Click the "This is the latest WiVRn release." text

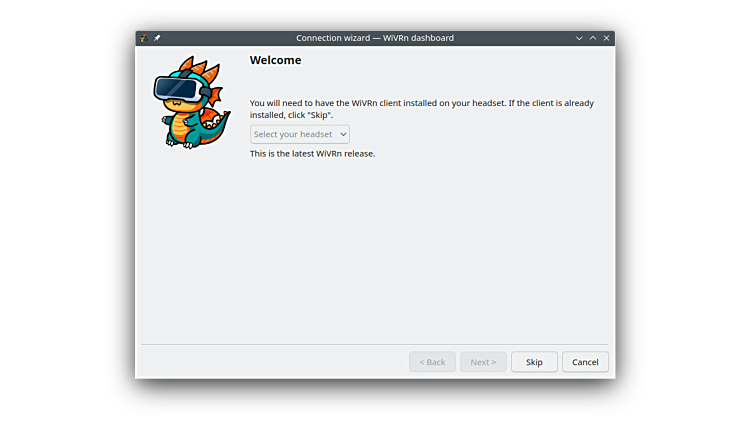click(312, 154)
